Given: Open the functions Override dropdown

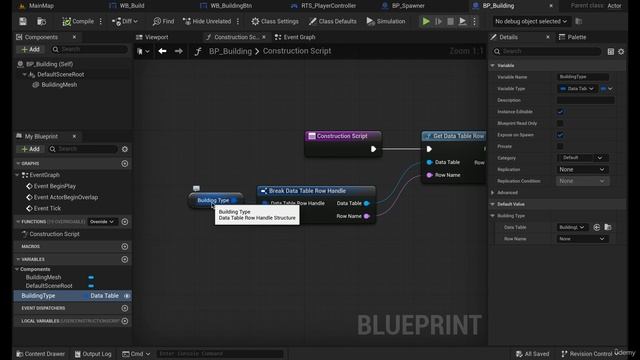Looking at the screenshot, I should pyautogui.click(x=102, y=222).
